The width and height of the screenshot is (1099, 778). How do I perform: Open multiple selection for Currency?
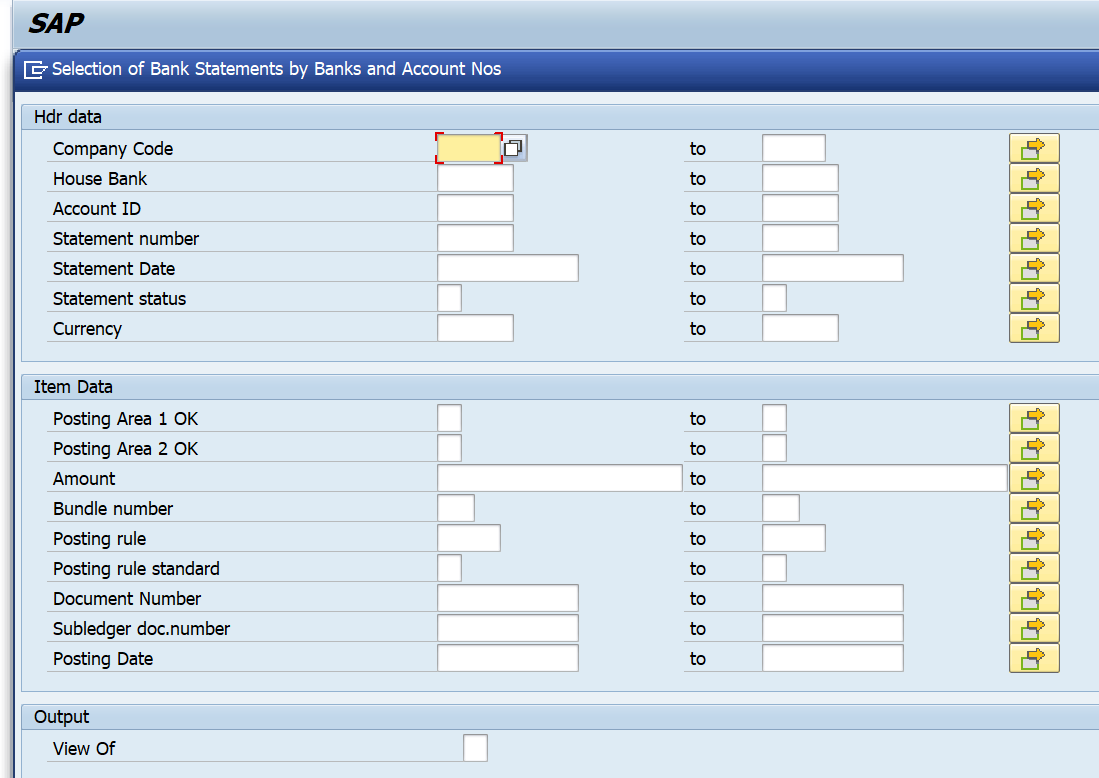coord(1034,327)
